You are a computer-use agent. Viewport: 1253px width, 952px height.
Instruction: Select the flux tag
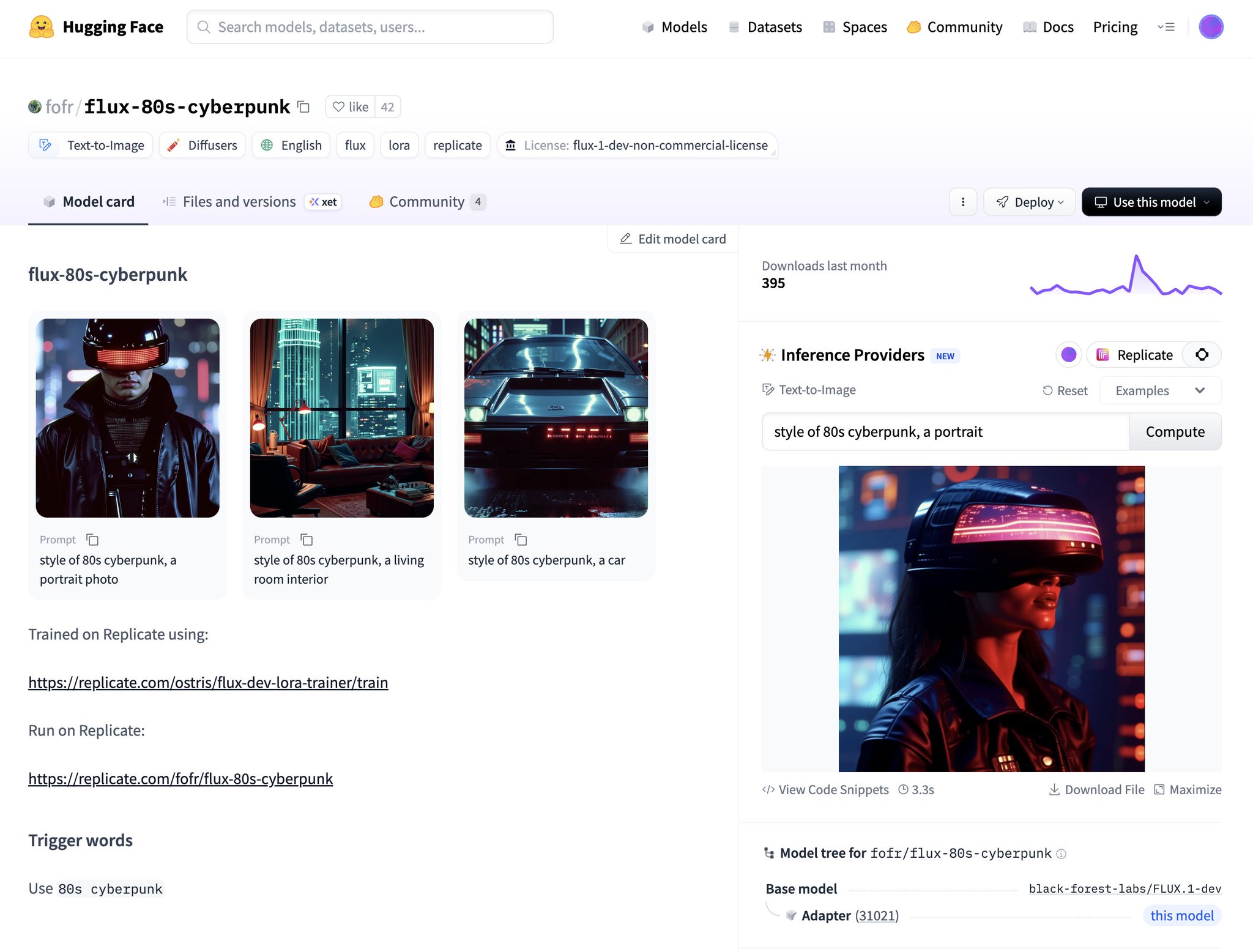[355, 145]
